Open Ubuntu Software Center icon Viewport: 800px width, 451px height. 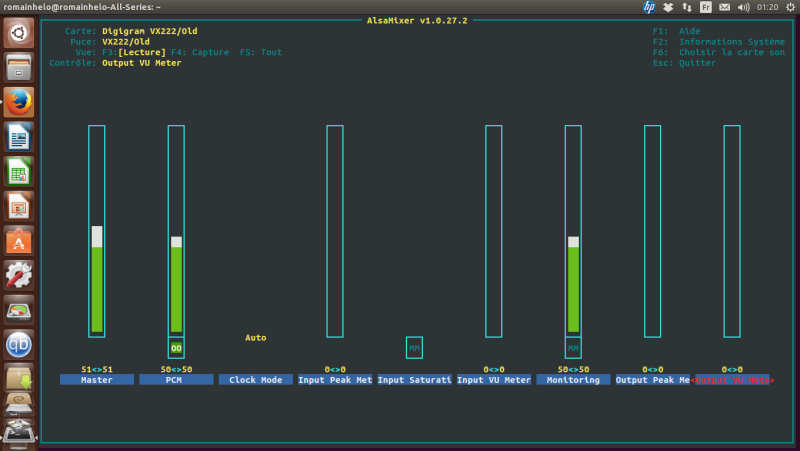coord(19,241)
